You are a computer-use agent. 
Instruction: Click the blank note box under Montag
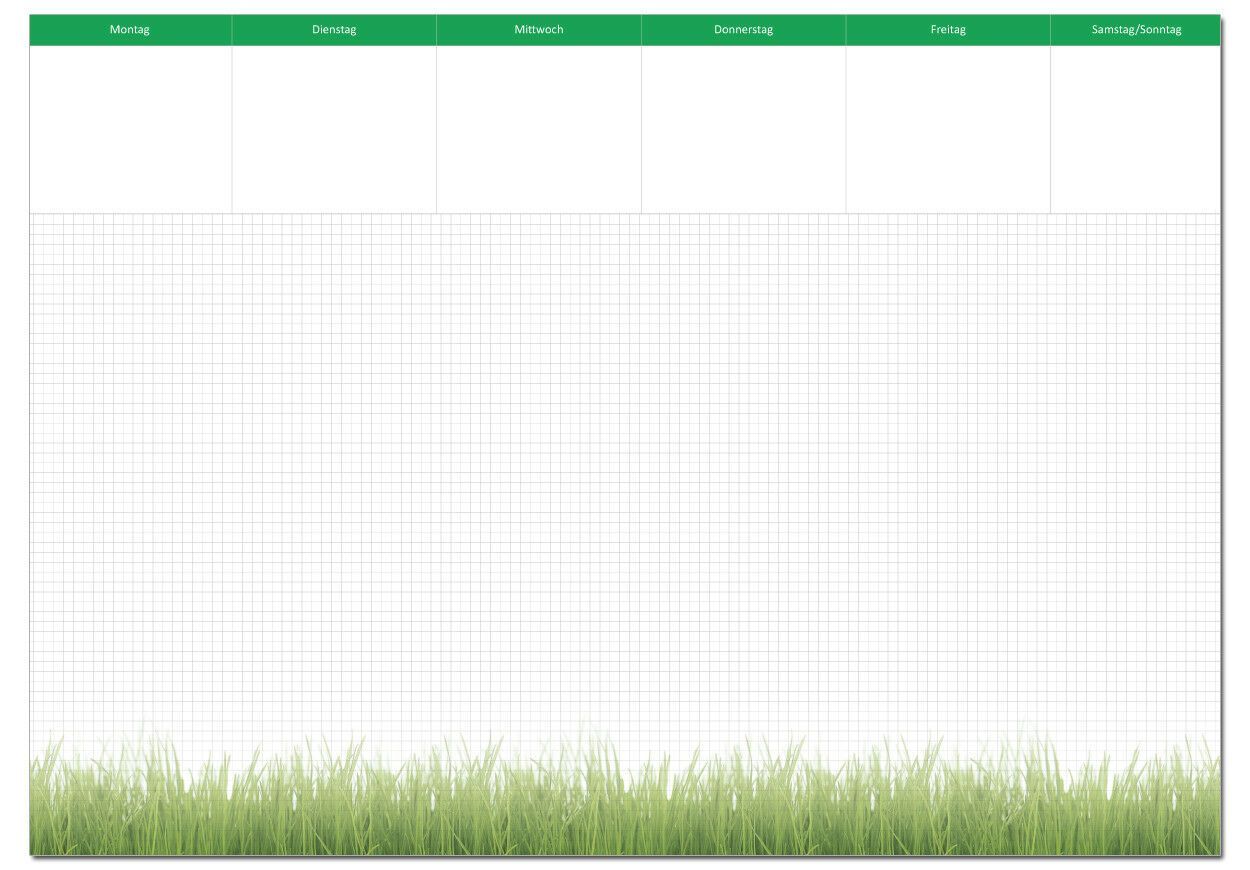point(131,129)
